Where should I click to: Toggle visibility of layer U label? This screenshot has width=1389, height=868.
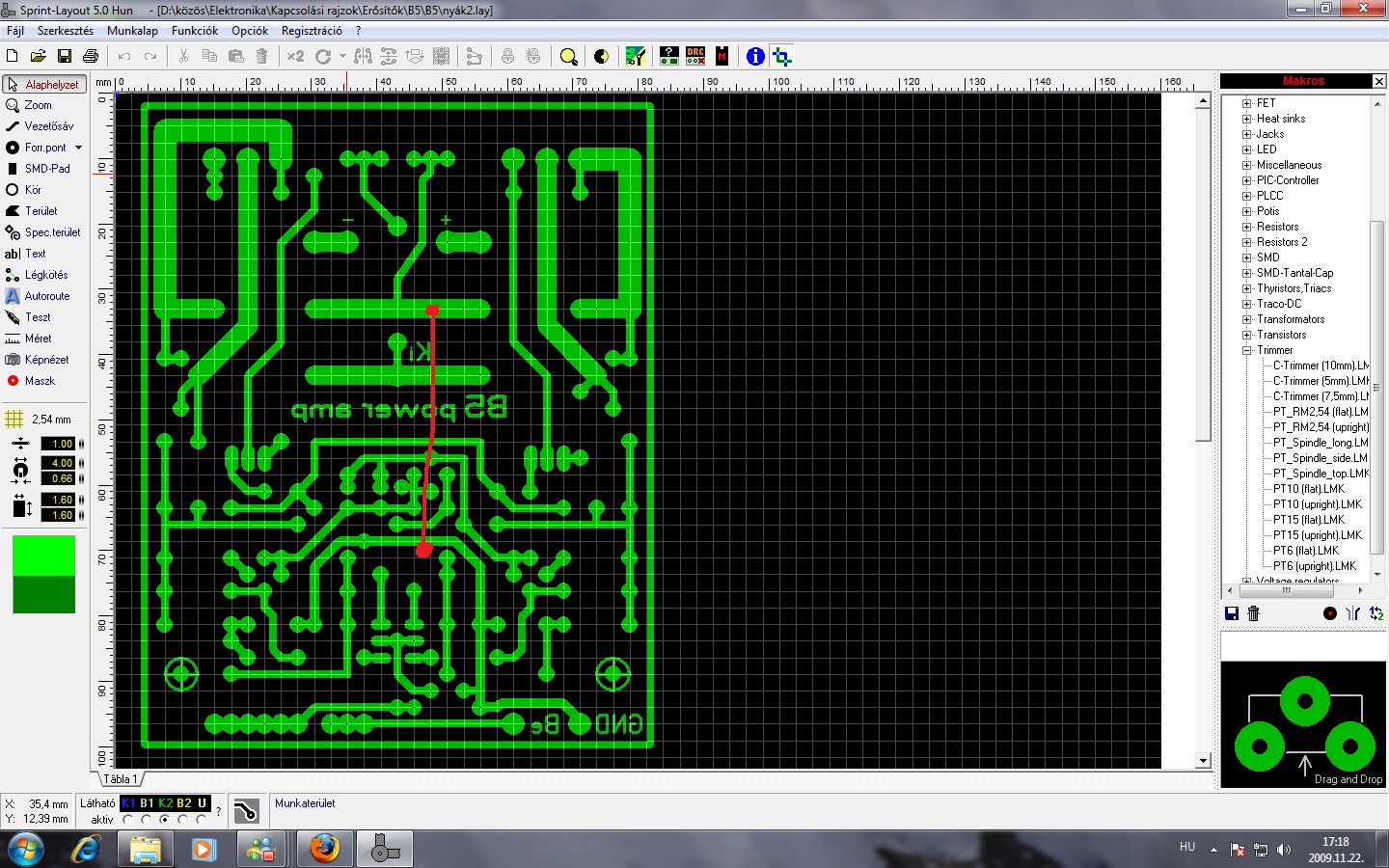pos(202,802)
